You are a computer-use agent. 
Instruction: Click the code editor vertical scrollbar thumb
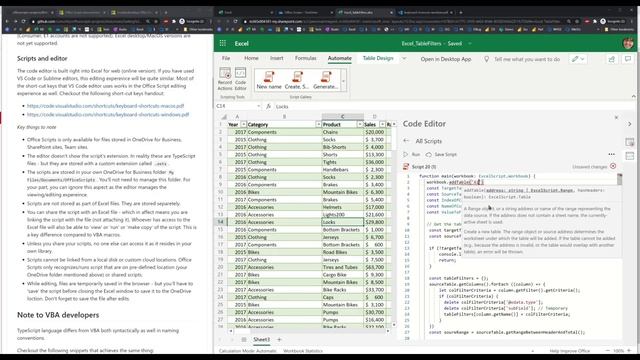point(620,180)
